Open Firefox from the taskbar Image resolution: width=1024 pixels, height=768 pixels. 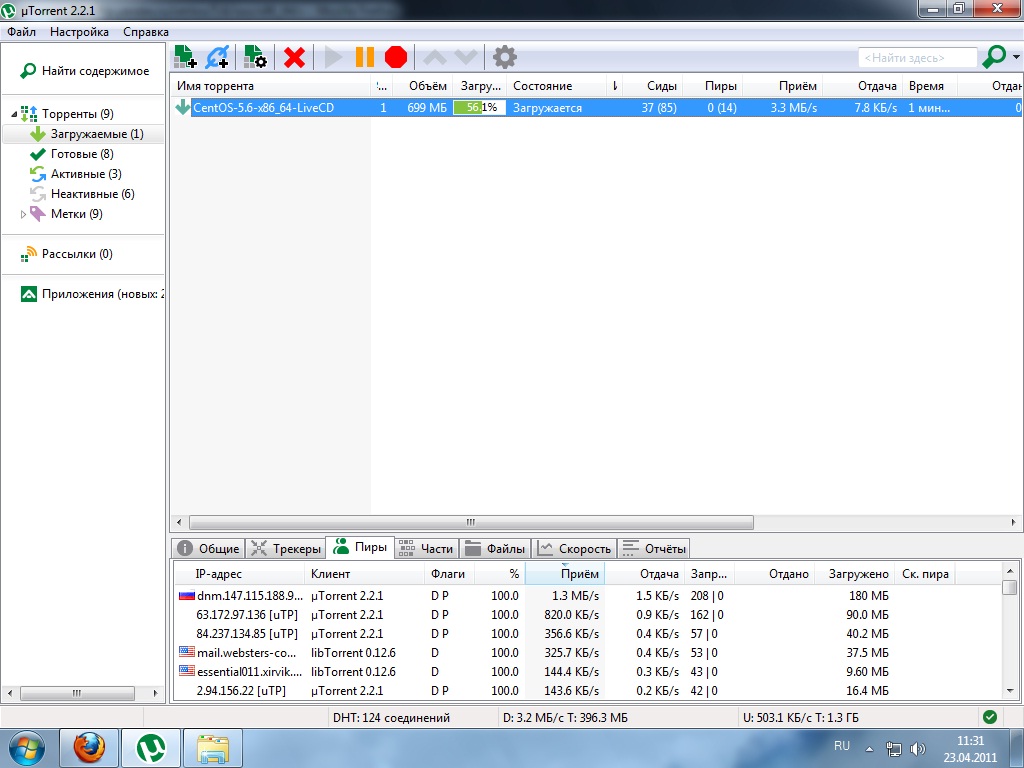[89, 748]
